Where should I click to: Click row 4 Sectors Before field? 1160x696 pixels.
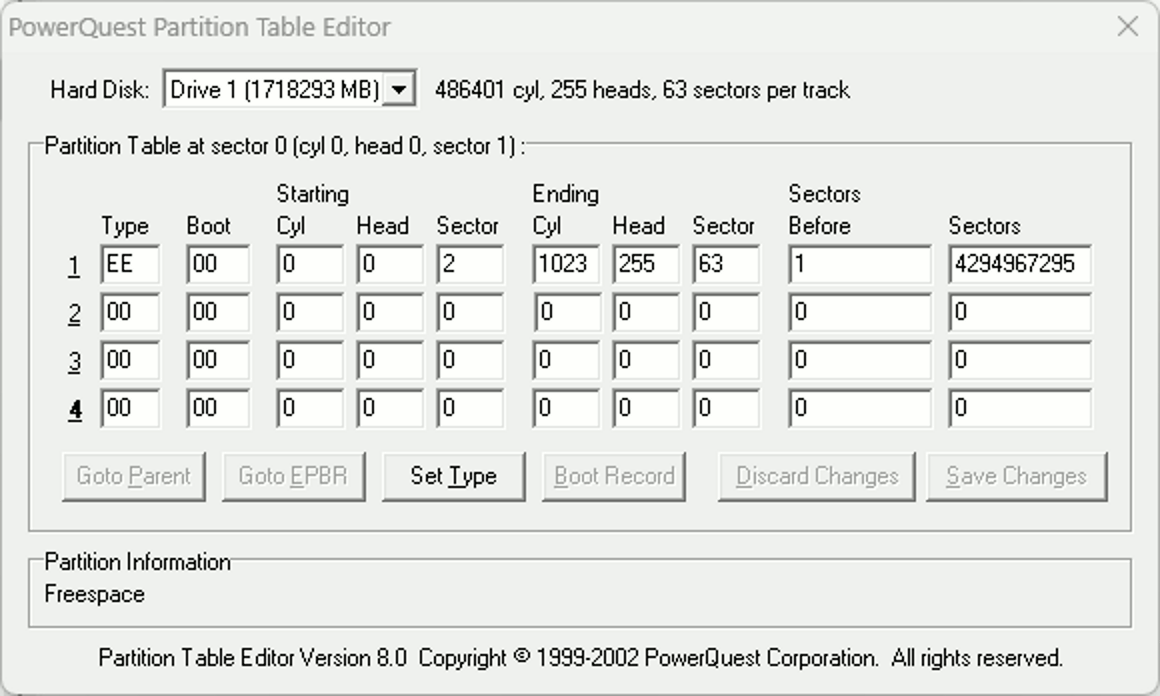point(860,408)
